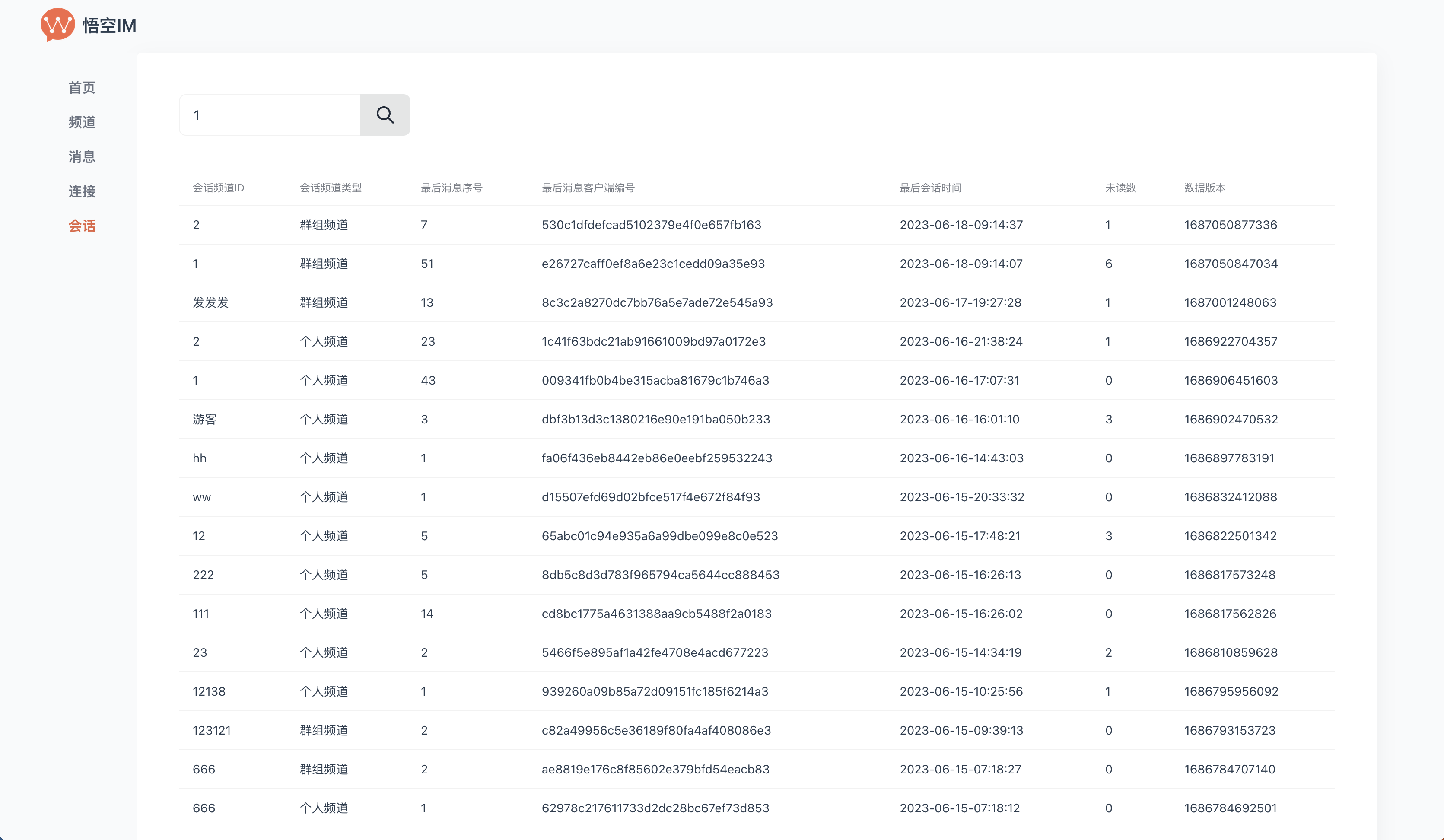Switch to the 连接 sidebar page

[x=82, y=191]
